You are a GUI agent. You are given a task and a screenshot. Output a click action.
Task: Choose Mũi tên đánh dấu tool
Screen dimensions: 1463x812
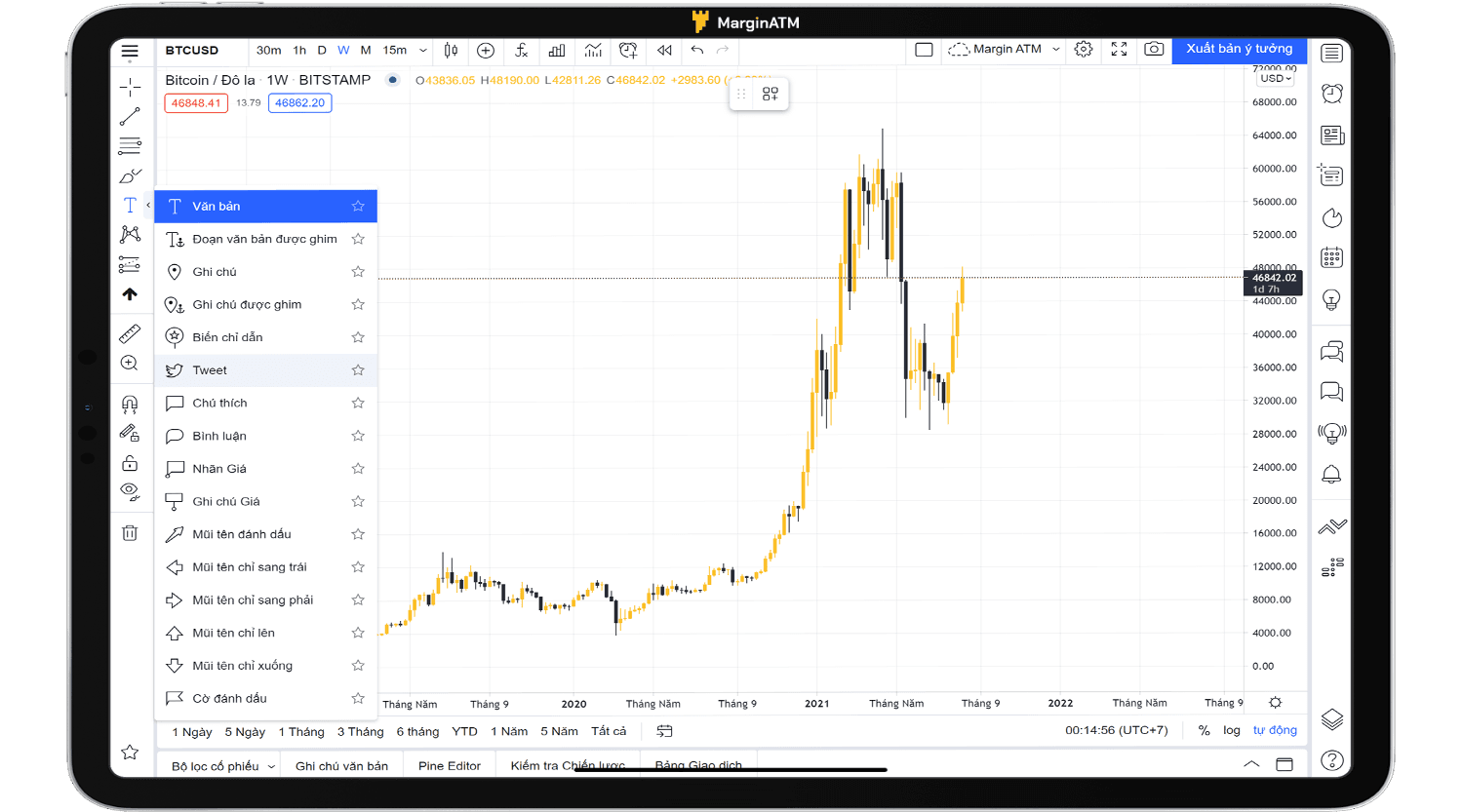pyautogui.click(x=265, y=534)
